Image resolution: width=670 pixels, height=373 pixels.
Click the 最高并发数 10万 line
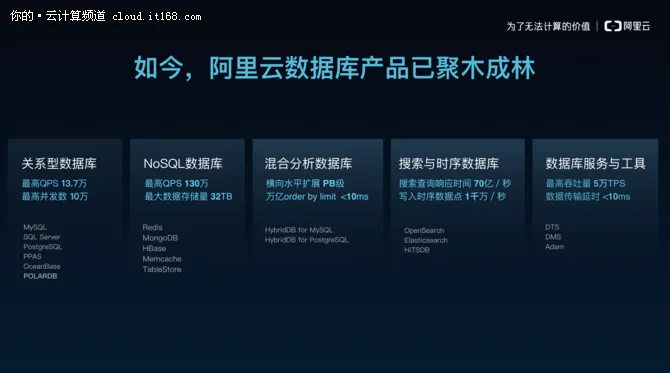point(55,197)
